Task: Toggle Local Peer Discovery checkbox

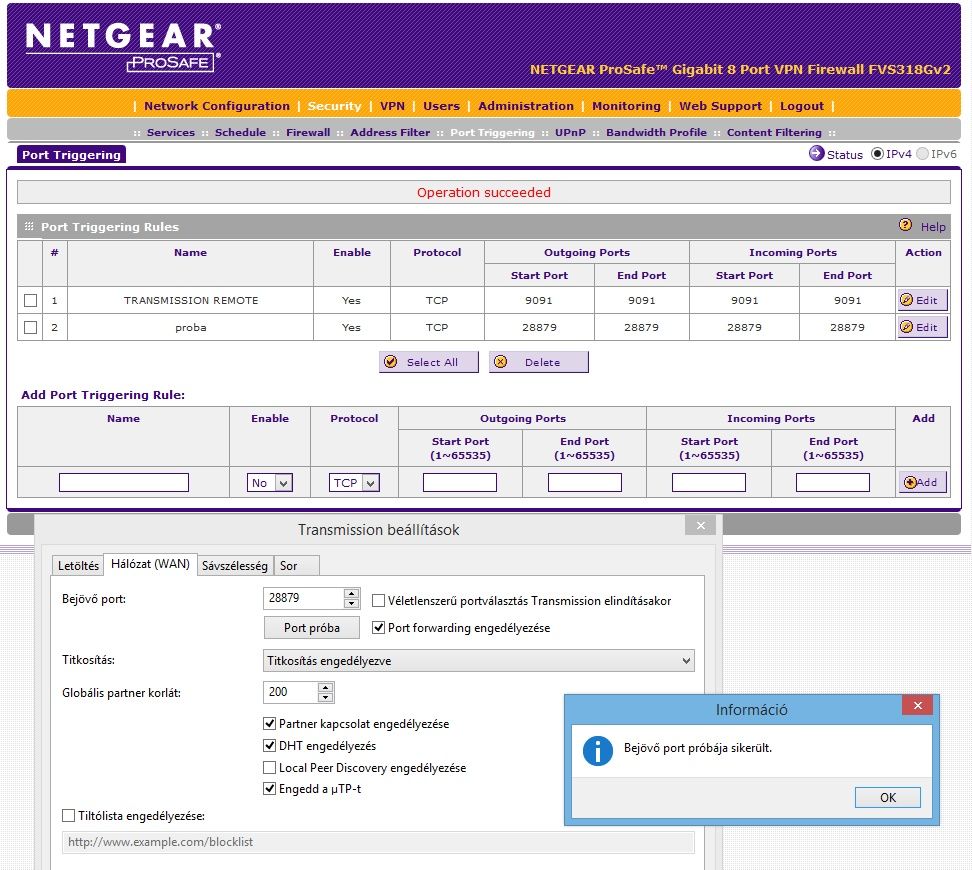Action: pos(269,768)
